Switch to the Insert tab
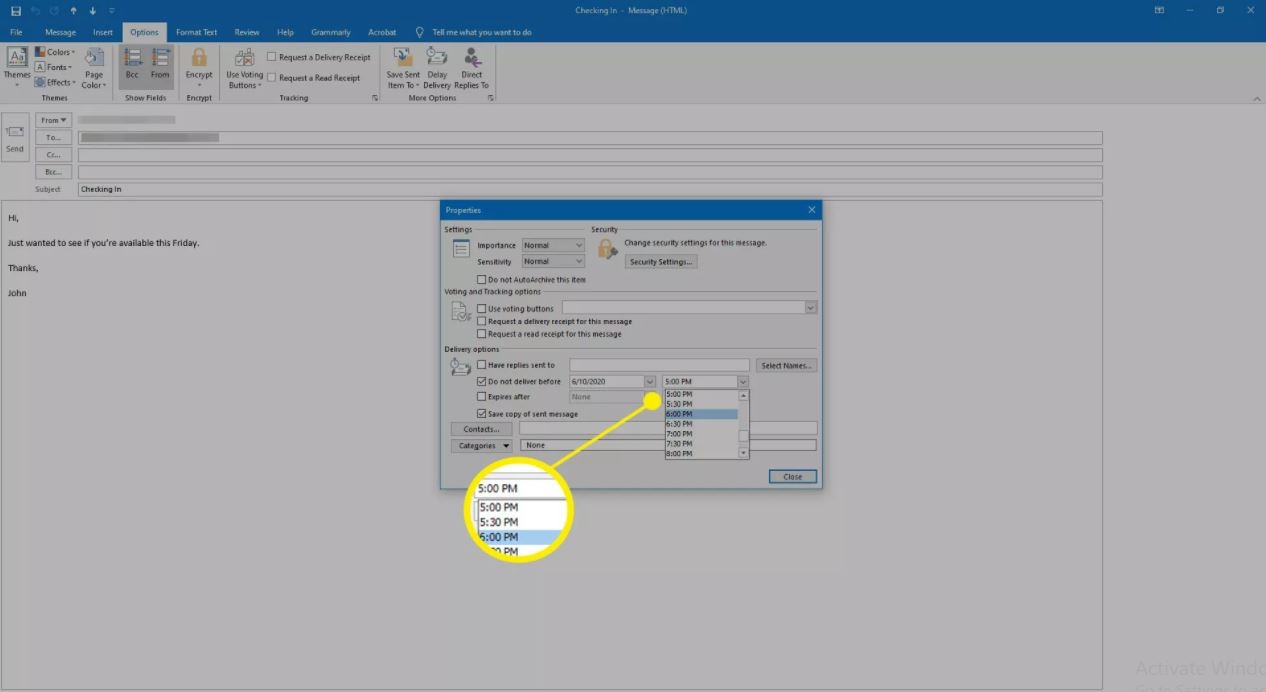The width and height of the screenshot is (1266, 692). [x=103, y=32]
